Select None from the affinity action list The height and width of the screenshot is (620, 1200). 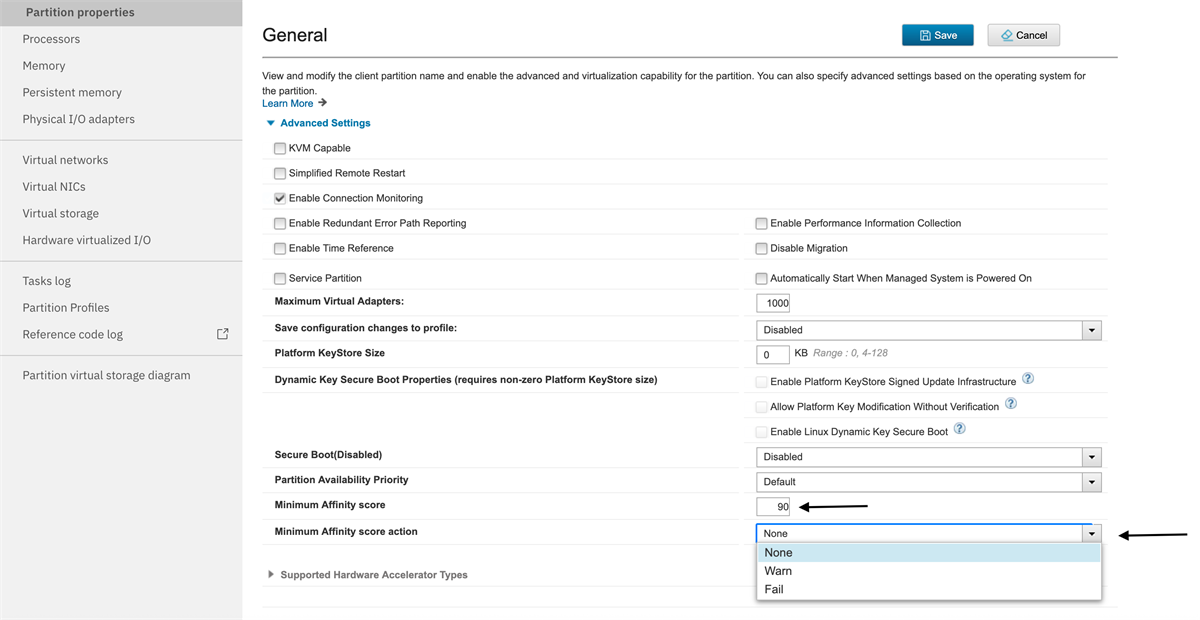[x=929, y=553]
